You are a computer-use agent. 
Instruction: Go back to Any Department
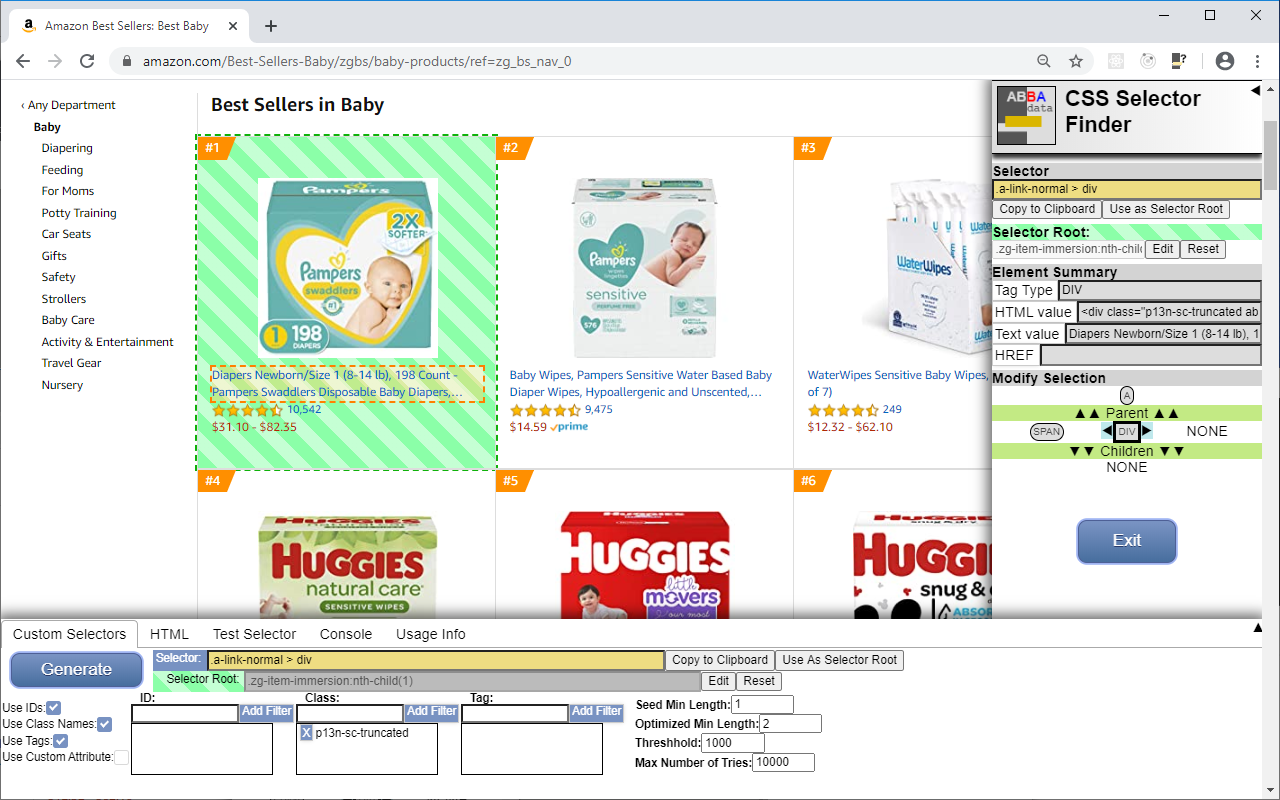click(x=69, y=105)
